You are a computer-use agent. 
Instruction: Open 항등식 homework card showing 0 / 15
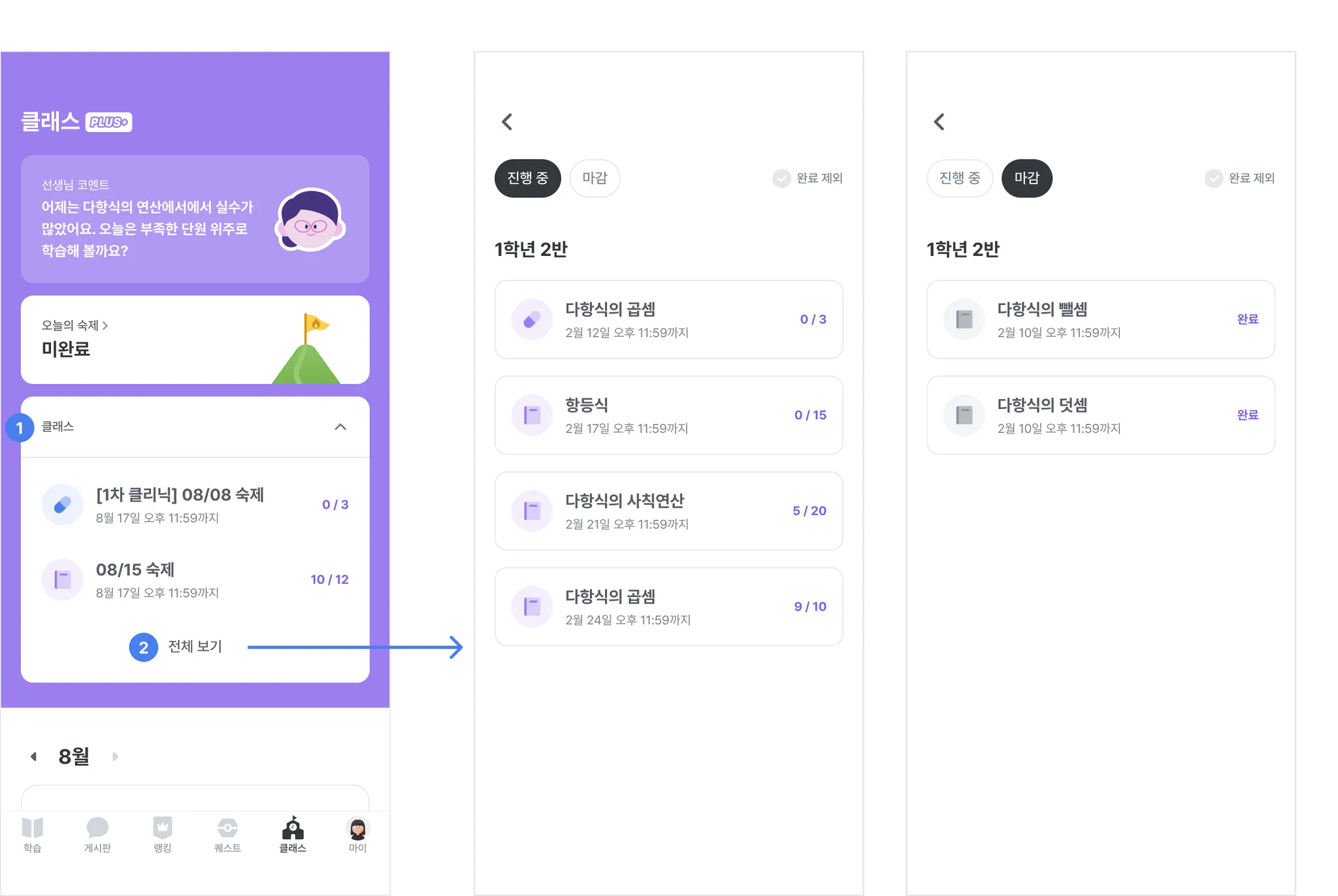pos(668,415)
